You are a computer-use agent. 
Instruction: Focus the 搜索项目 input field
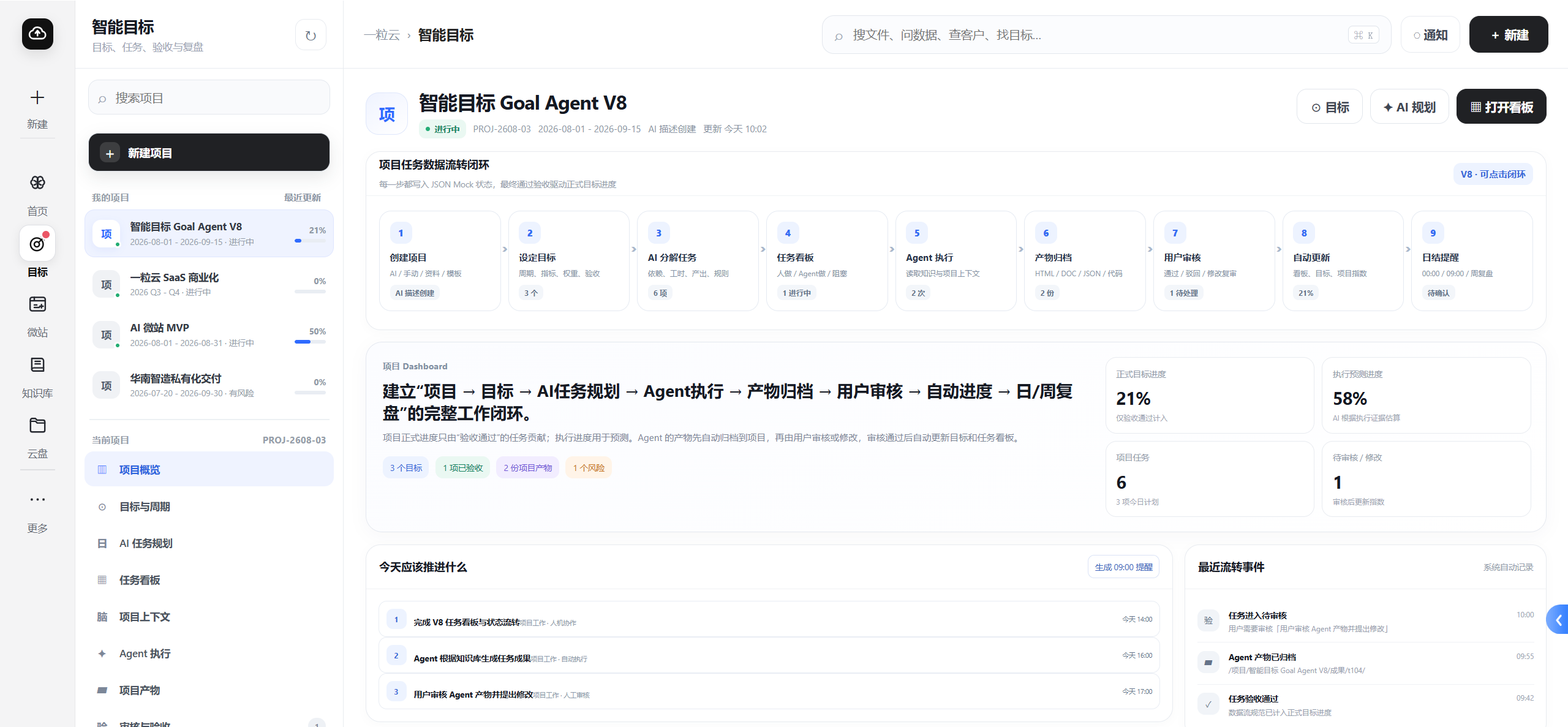click(x=209, y=97)
